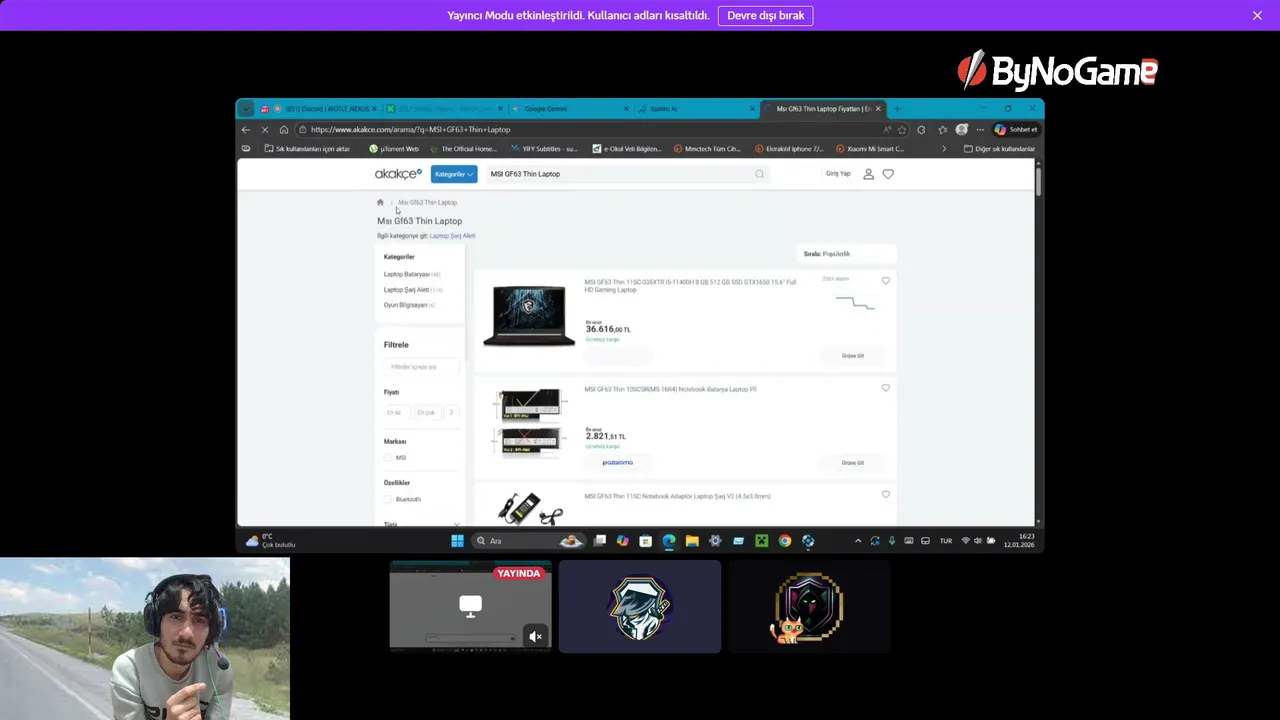
Task: Switch to the Google Gemini tab
Action: tap(571, 108)
